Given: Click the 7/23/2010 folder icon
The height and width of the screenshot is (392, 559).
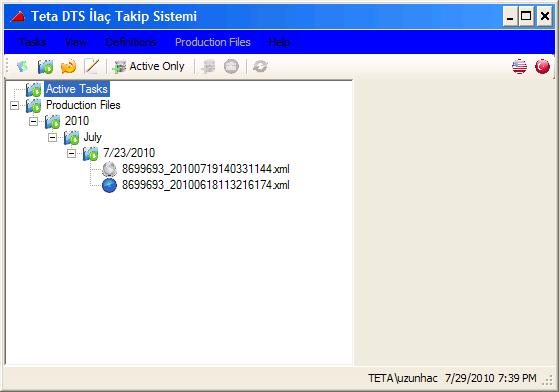Looking at the screenshot, I should [91, 154].
